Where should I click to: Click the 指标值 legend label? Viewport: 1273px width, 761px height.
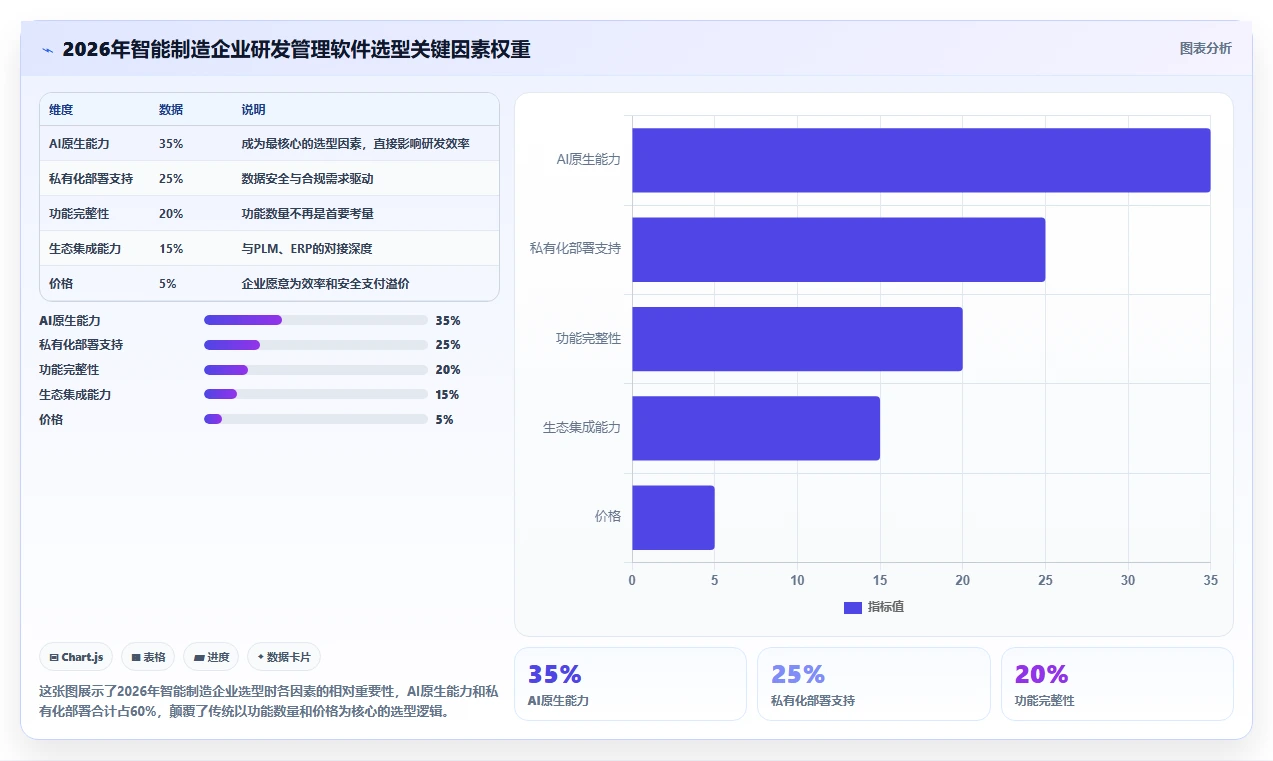886,607
